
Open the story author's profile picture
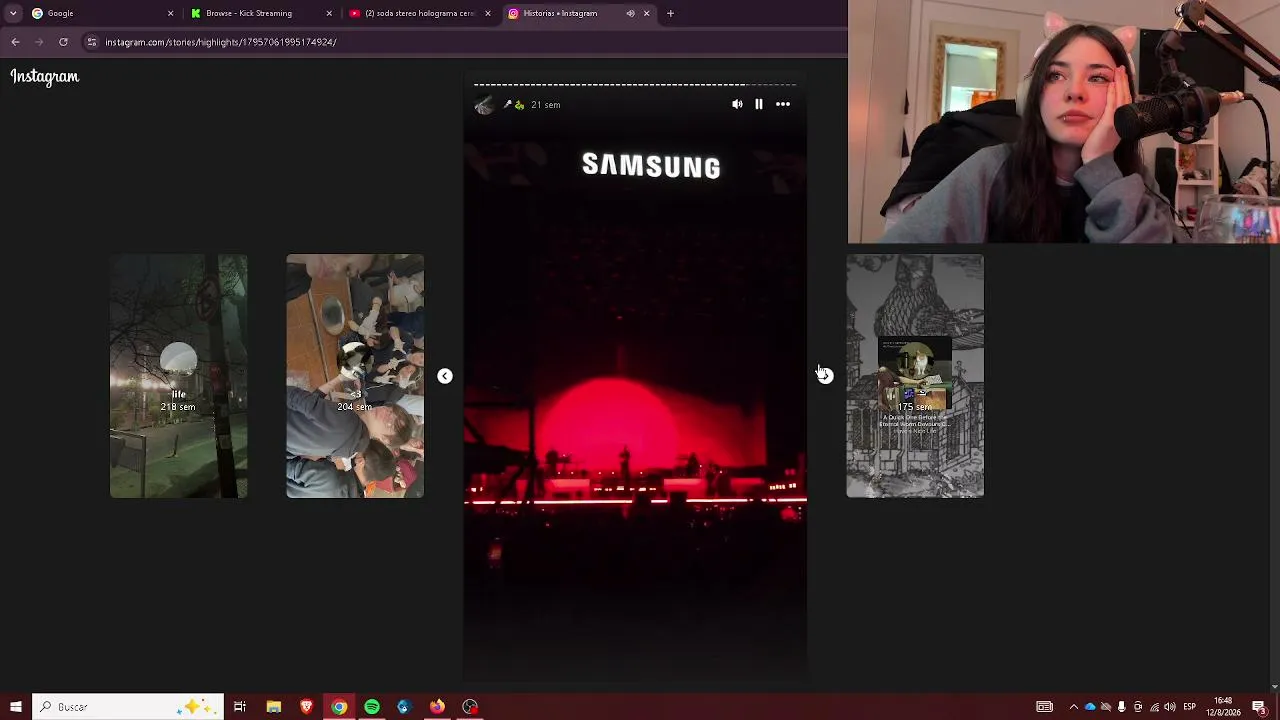pos(484,105)
